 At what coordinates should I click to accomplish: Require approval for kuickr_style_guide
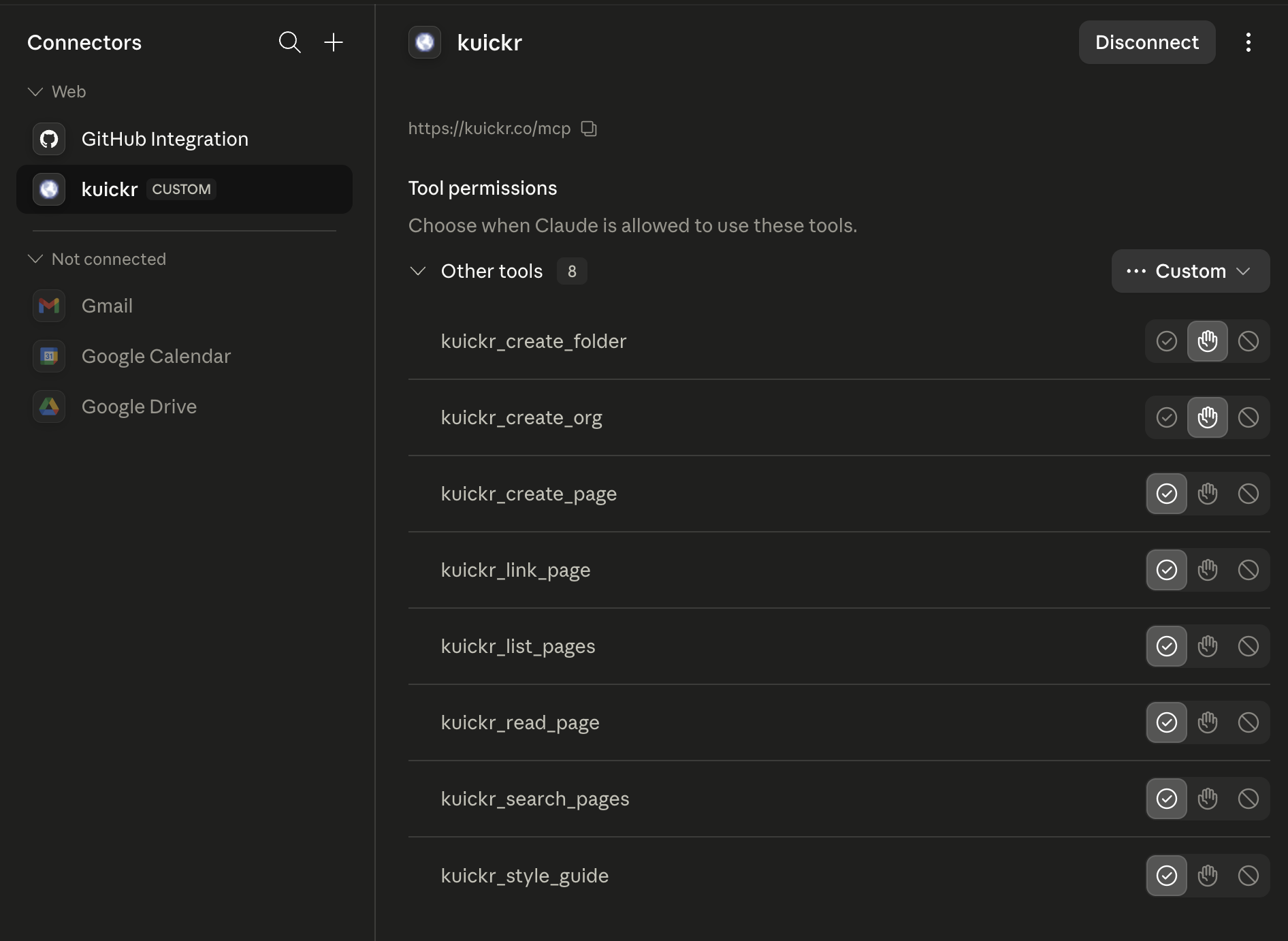pos(1208,876)
